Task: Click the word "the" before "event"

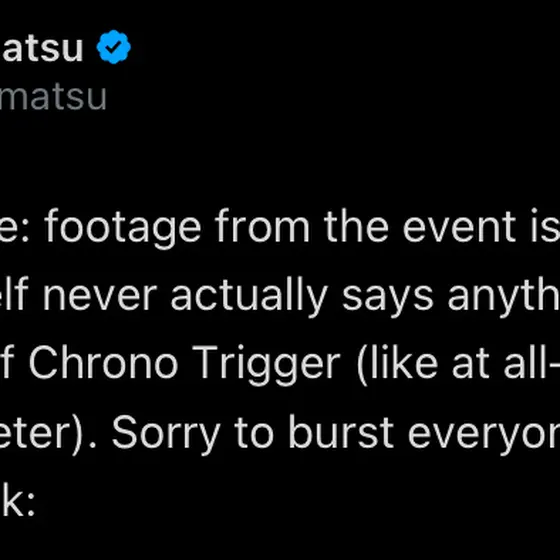Action: click(x=356, y=226)
